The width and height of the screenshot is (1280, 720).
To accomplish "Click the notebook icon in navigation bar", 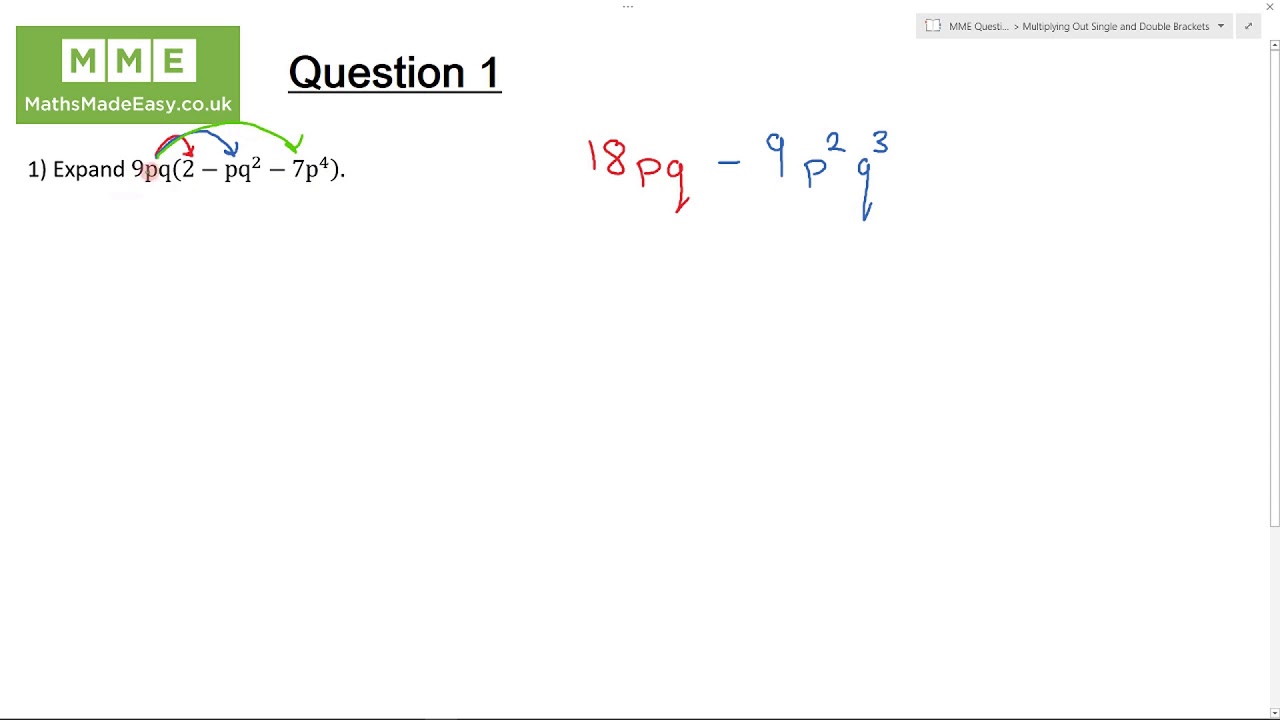I will tap(933, 26).
